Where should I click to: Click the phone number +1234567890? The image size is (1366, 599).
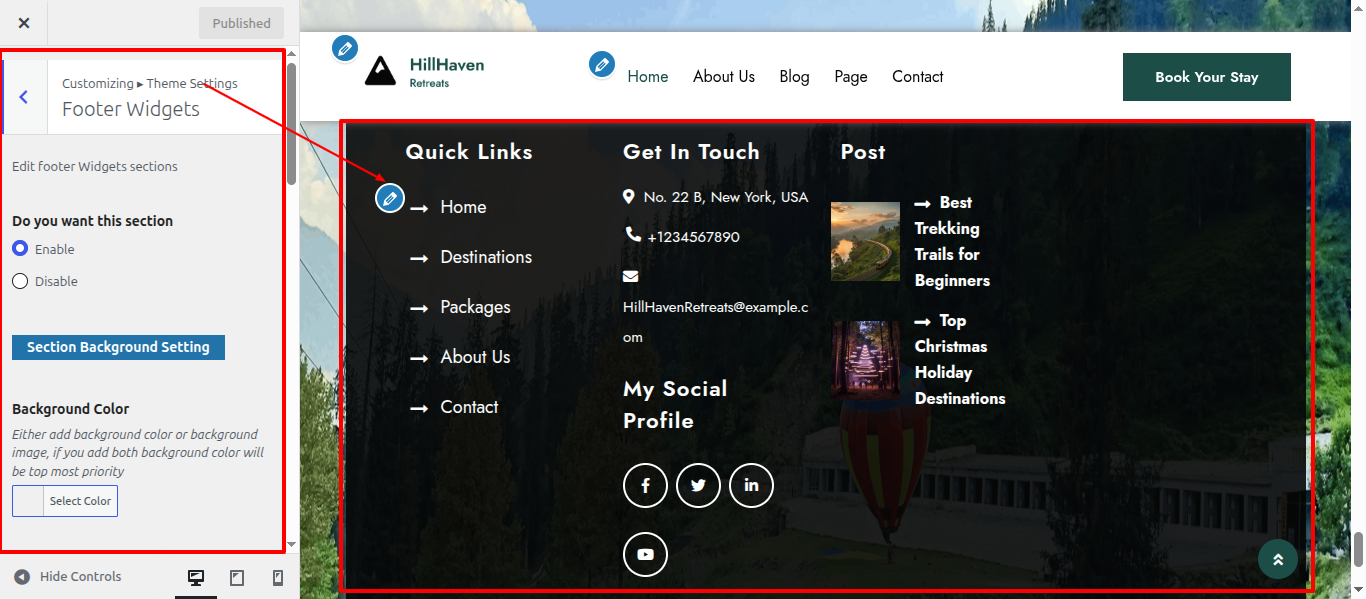693,237
